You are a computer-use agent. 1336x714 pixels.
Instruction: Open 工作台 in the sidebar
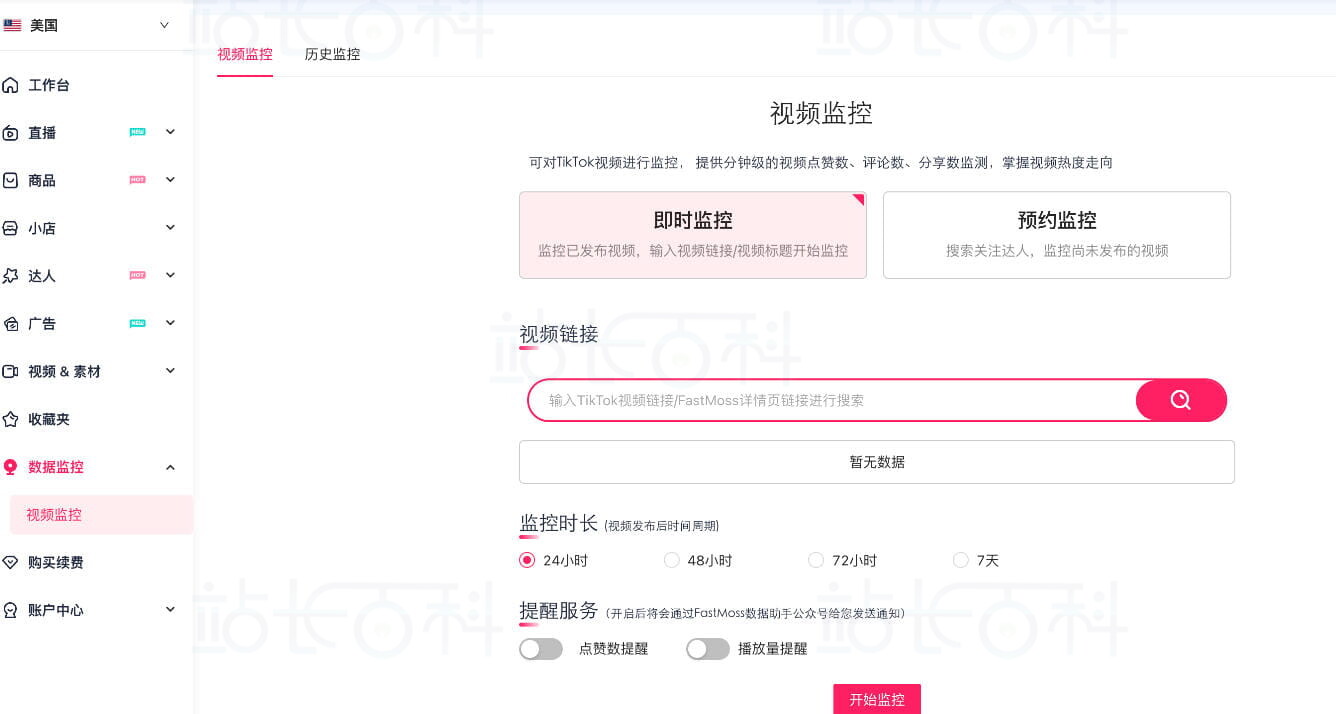point(49,86)
